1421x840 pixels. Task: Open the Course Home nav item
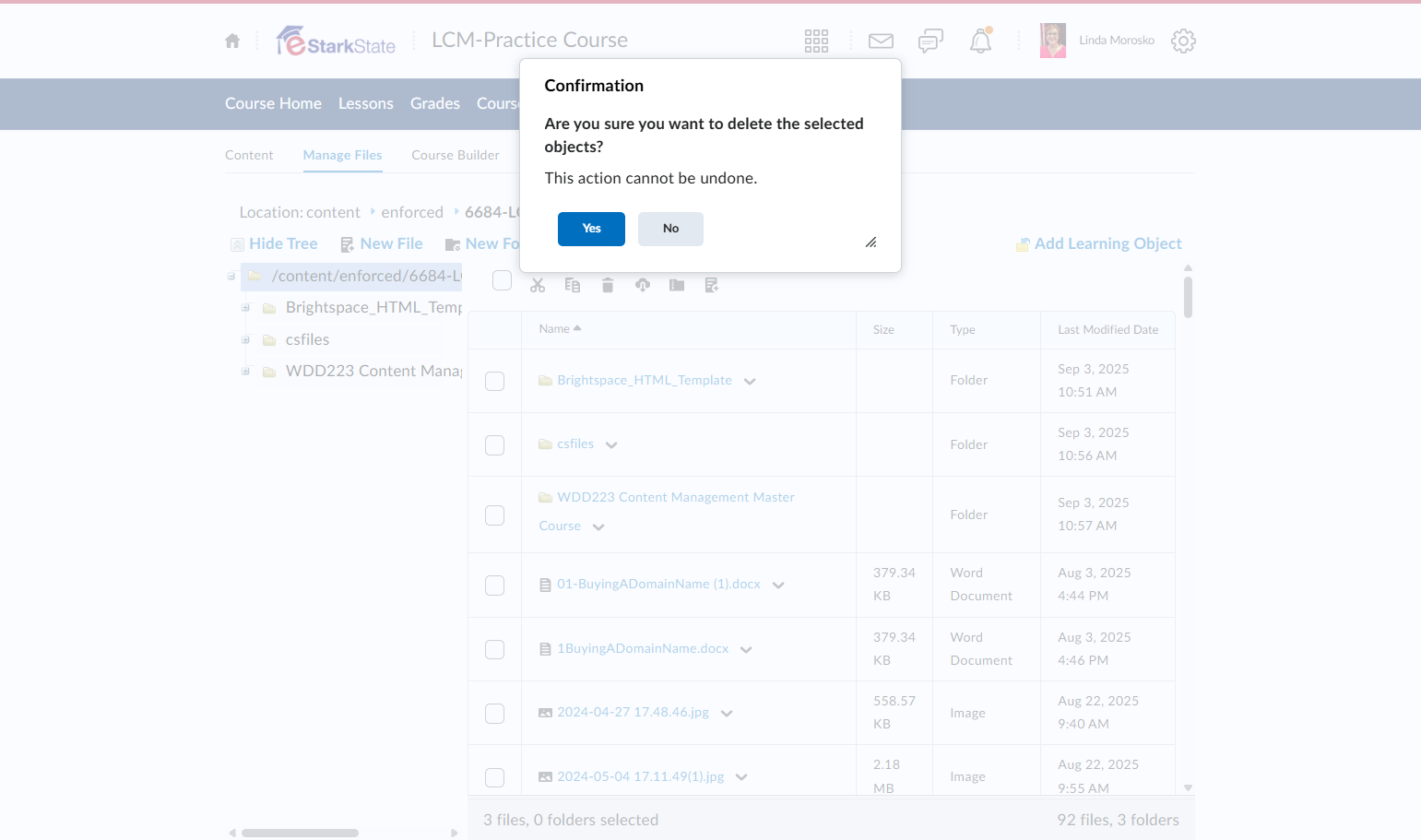point(273,103)
